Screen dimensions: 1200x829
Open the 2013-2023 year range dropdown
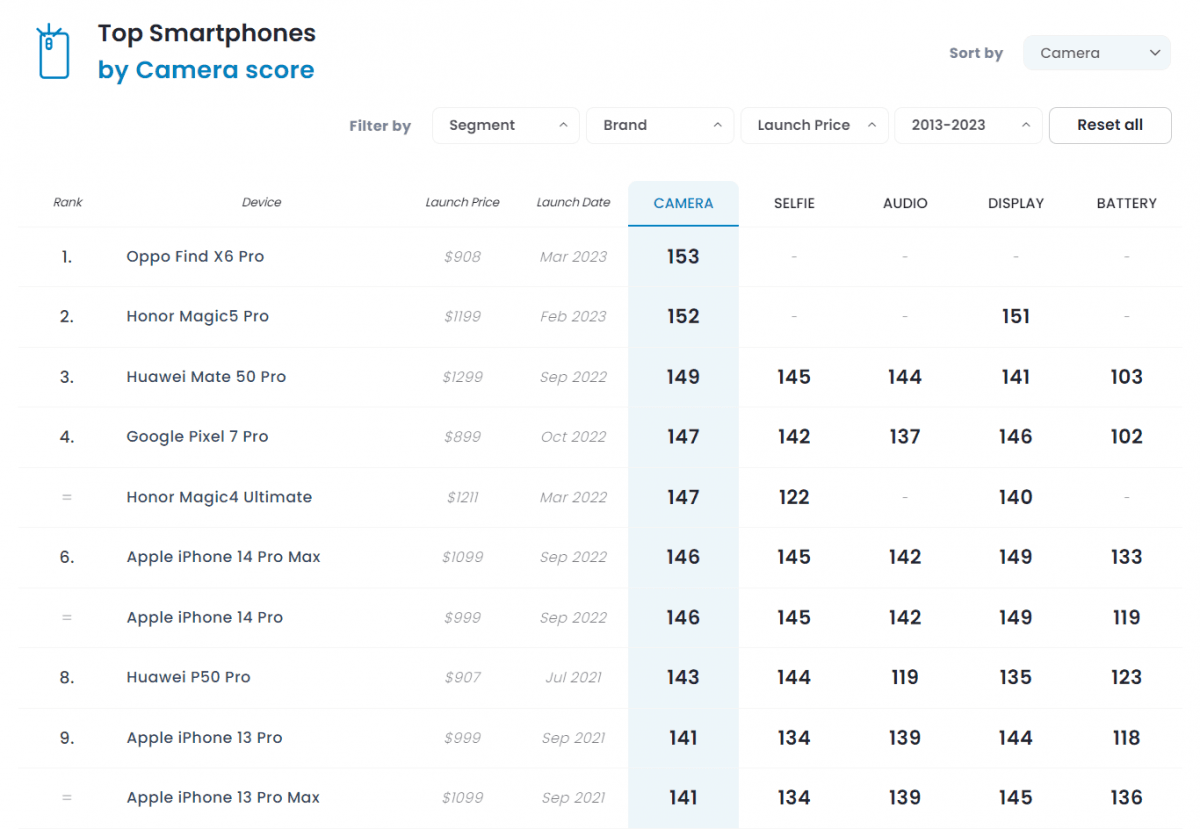point(968,125)
